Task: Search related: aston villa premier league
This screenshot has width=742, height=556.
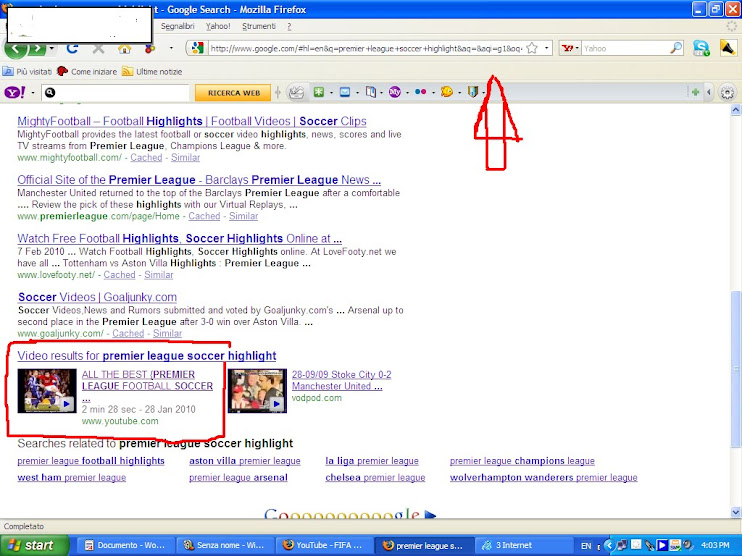Action: (245, 461)
